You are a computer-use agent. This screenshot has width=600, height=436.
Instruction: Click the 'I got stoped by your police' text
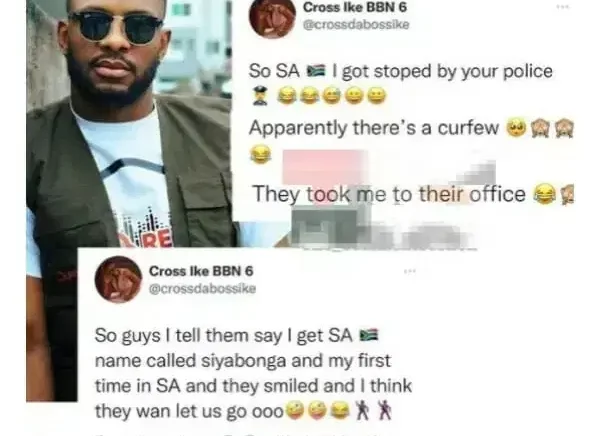442,72
